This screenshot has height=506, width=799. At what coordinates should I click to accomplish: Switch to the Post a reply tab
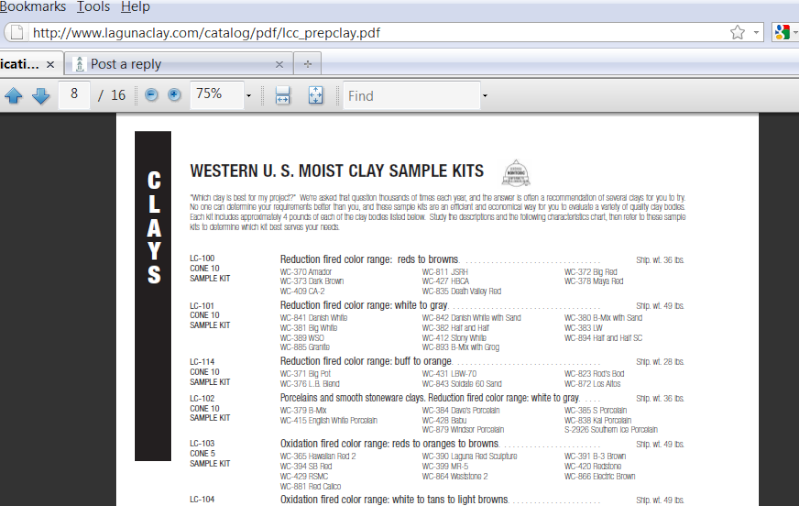coord(178,64)
